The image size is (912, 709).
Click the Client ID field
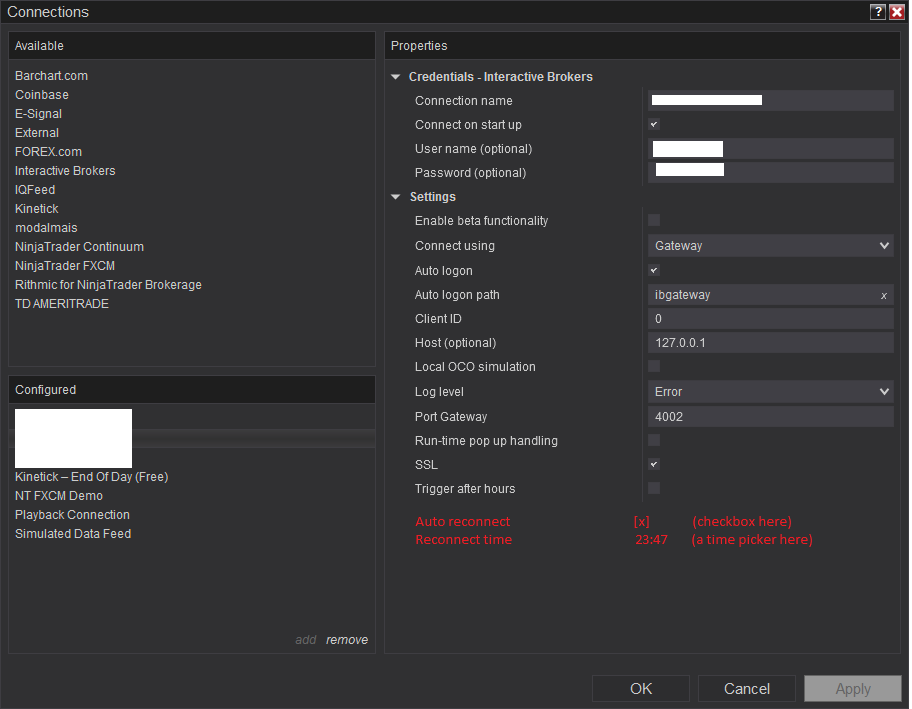point(771,319)
